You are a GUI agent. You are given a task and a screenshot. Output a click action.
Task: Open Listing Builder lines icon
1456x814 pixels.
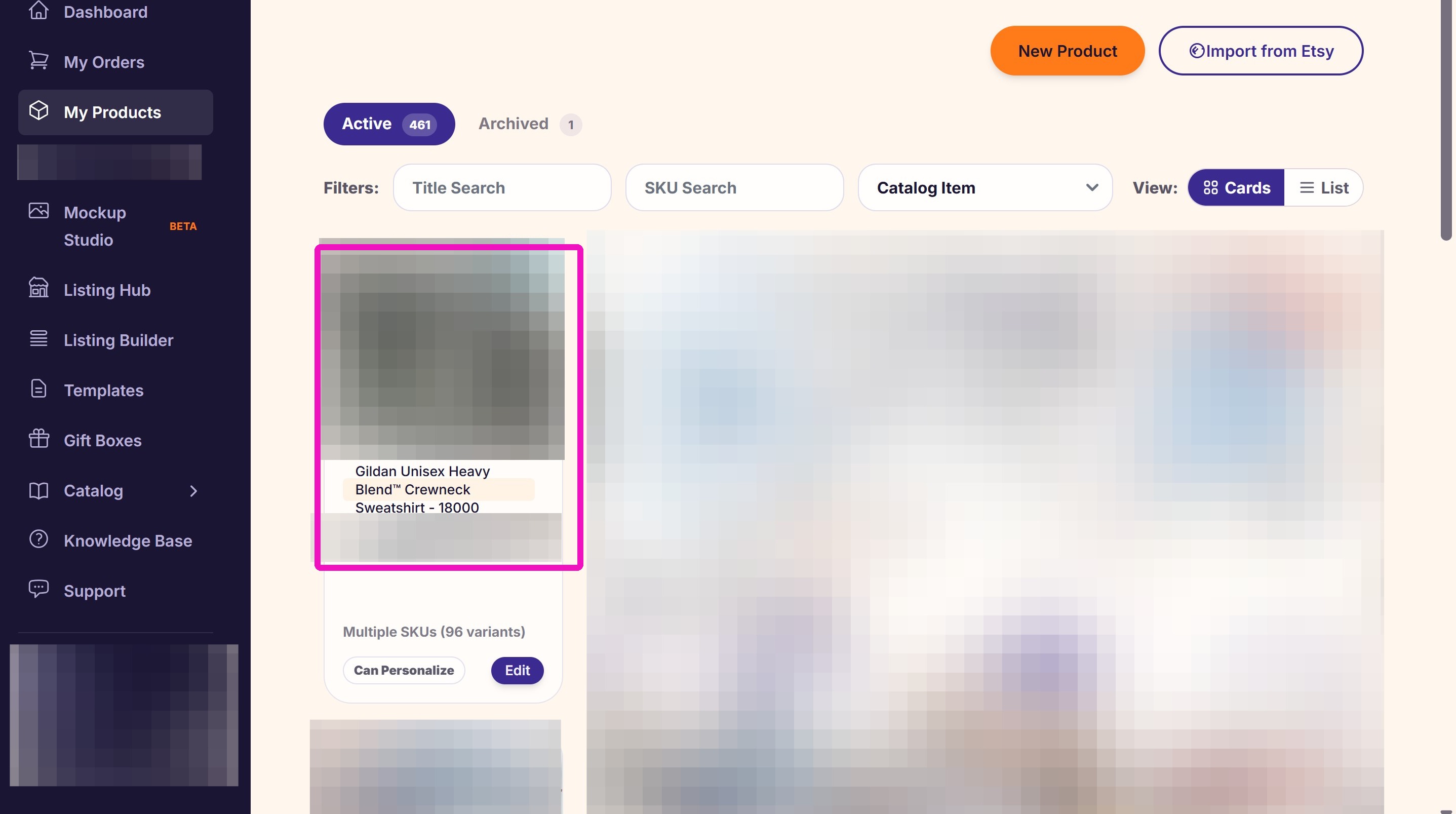pos(38,338)
